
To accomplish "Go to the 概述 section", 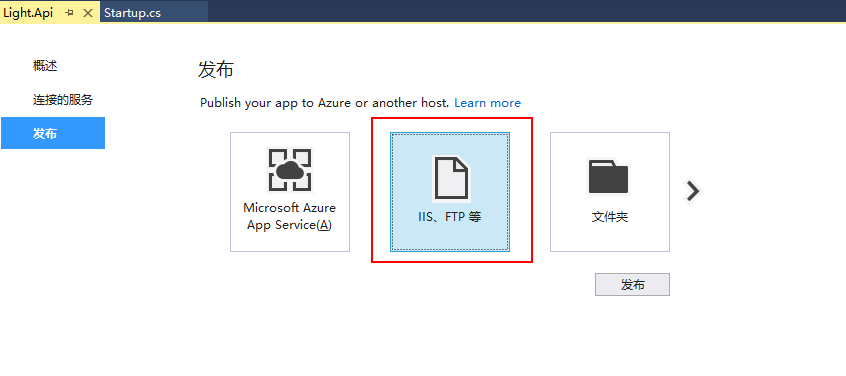I will coord(45,66).
